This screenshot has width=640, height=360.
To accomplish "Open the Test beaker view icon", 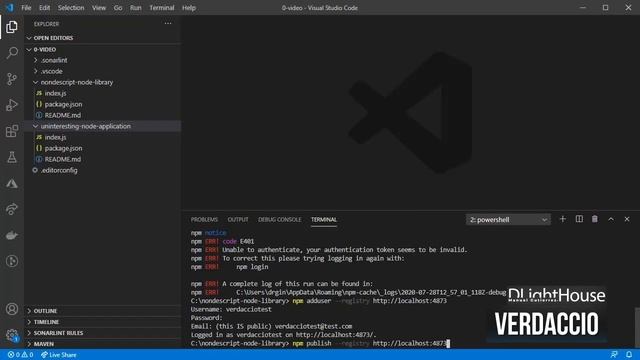I will tap(12, 157).
